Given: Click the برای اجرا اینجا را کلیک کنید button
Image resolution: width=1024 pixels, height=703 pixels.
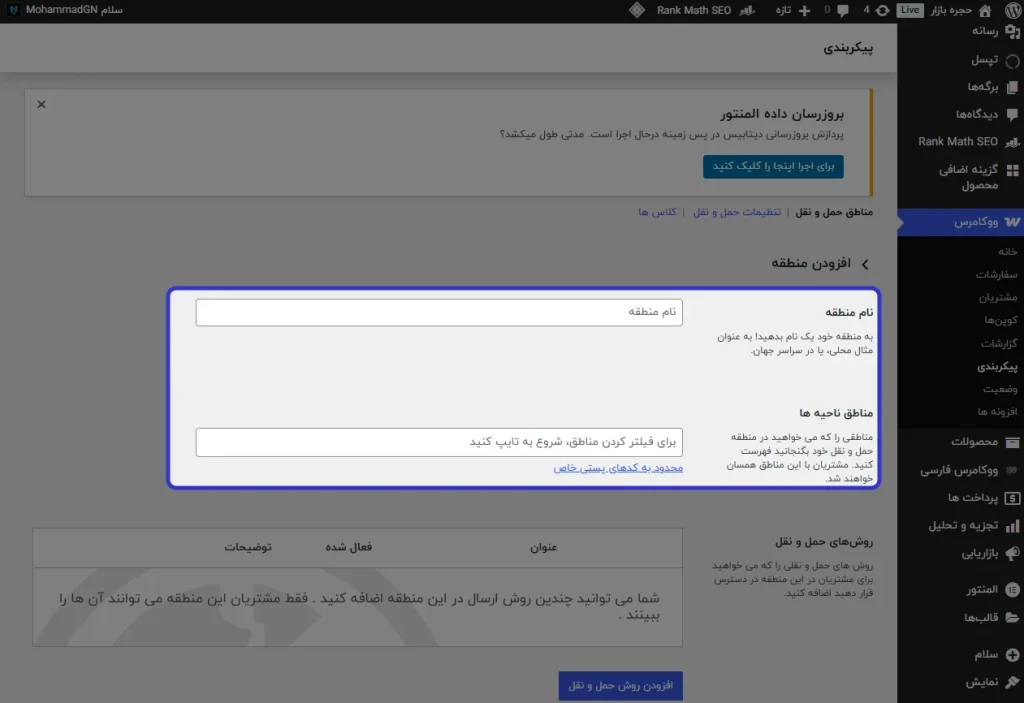Looking at the screenshot, I should pos(774,166).
